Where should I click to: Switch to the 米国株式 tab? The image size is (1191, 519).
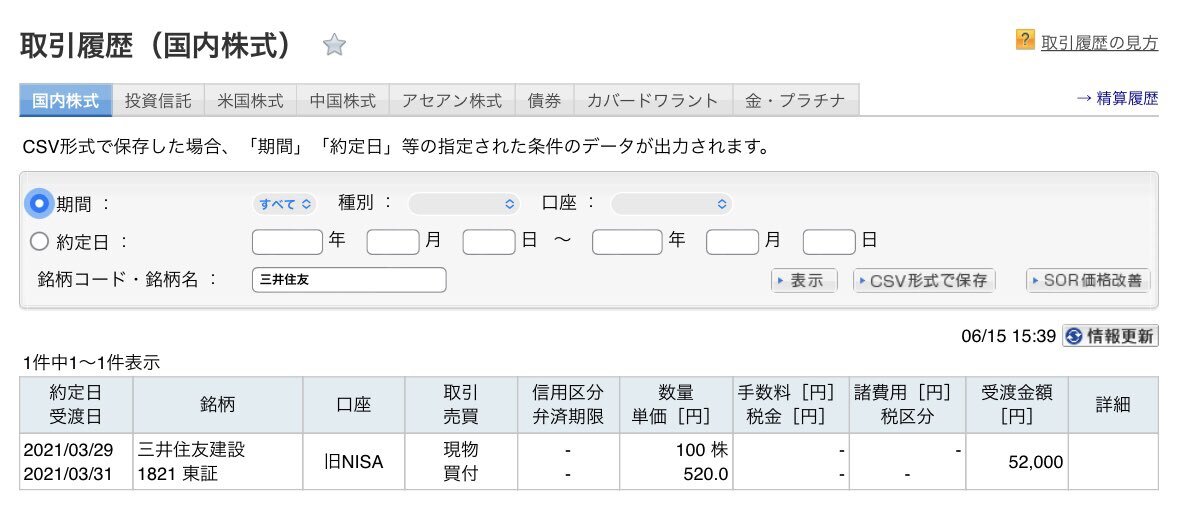point(250,100)
